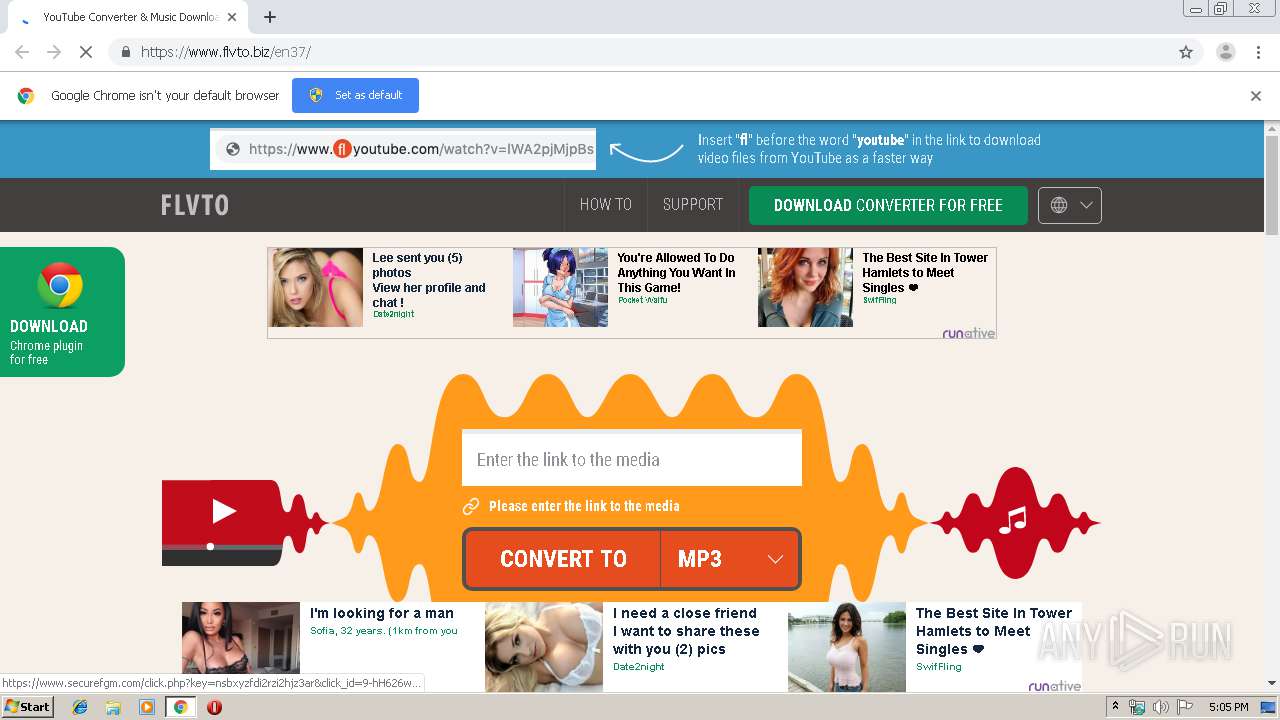Stop loading the page with the X icon

(86, 52)
